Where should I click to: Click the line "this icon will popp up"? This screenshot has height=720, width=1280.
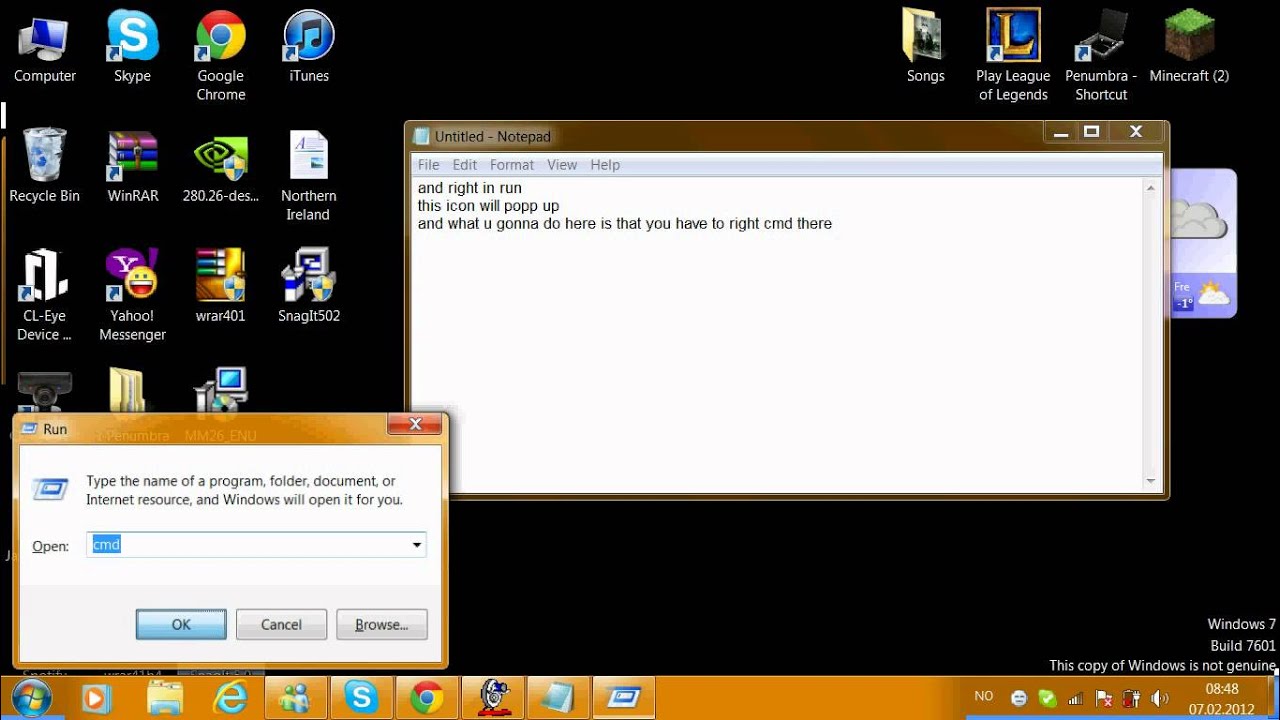point(488,206)
